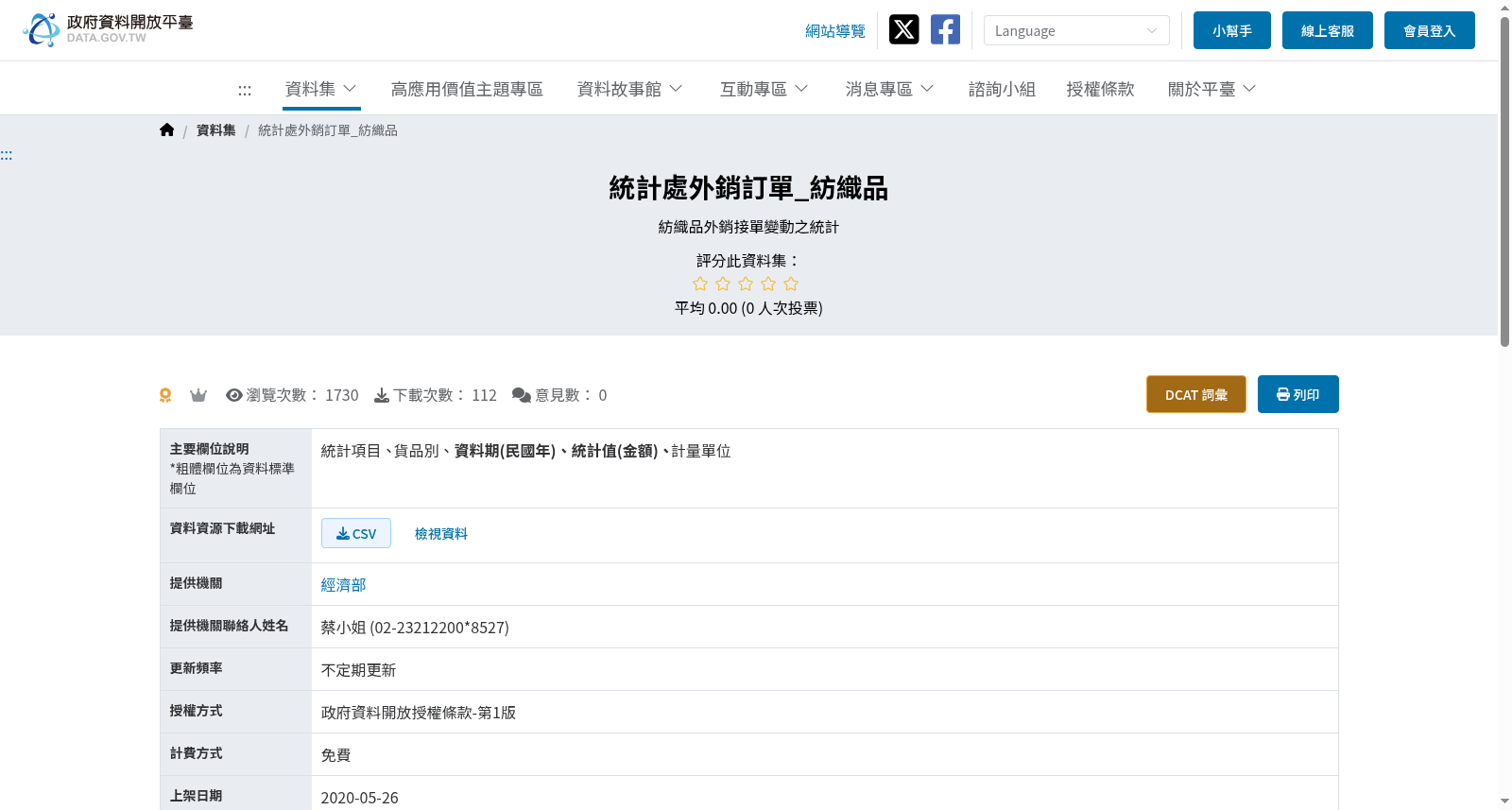
Task: Rate the dataset with the fourth star
Action: [x=768, y=284]
